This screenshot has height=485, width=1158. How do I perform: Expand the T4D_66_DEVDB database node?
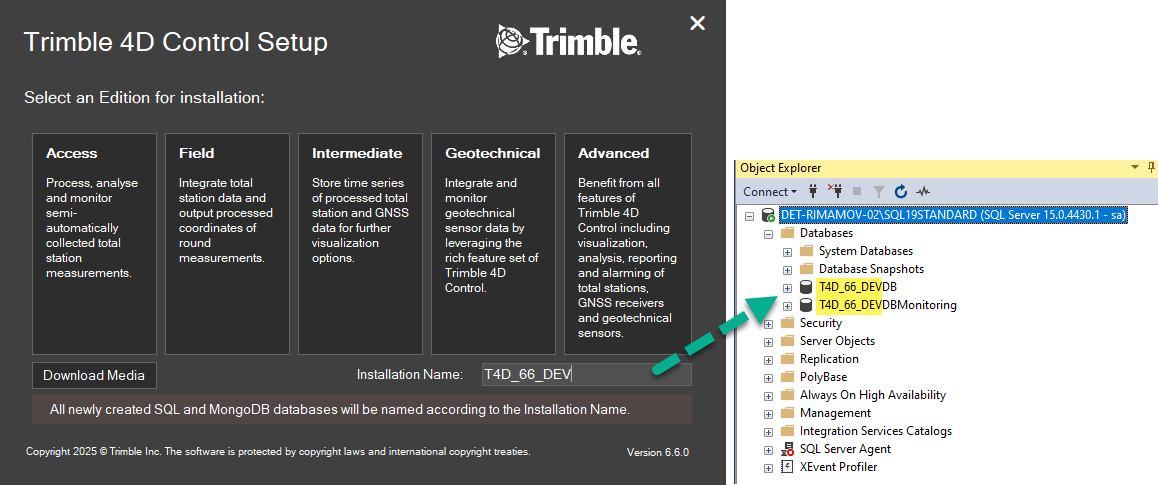[787, 287]
